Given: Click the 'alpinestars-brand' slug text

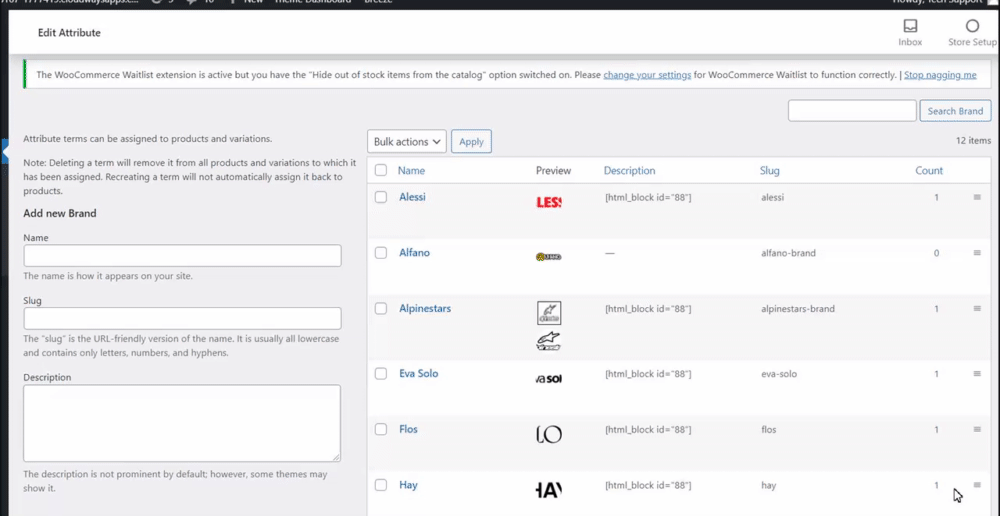Looking at the screenshot, I should coord(798,309).
